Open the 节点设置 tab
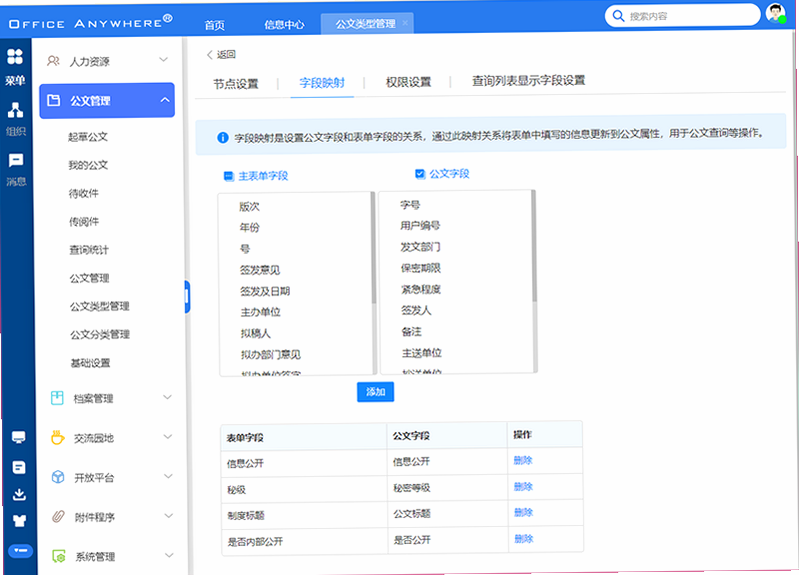Image resolution: width=799 pixels, height=575 pixels. tap(236, 84)
